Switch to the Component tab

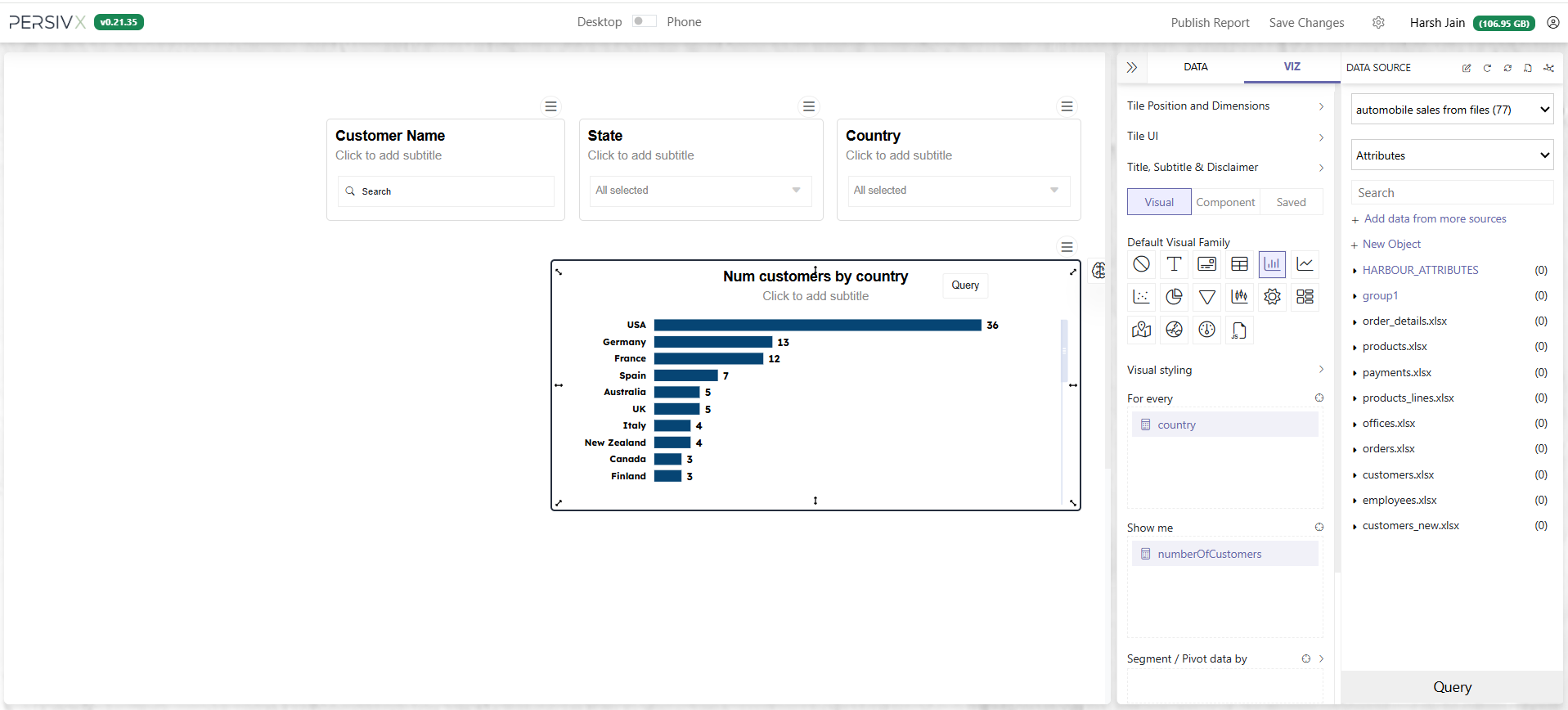1224,202
